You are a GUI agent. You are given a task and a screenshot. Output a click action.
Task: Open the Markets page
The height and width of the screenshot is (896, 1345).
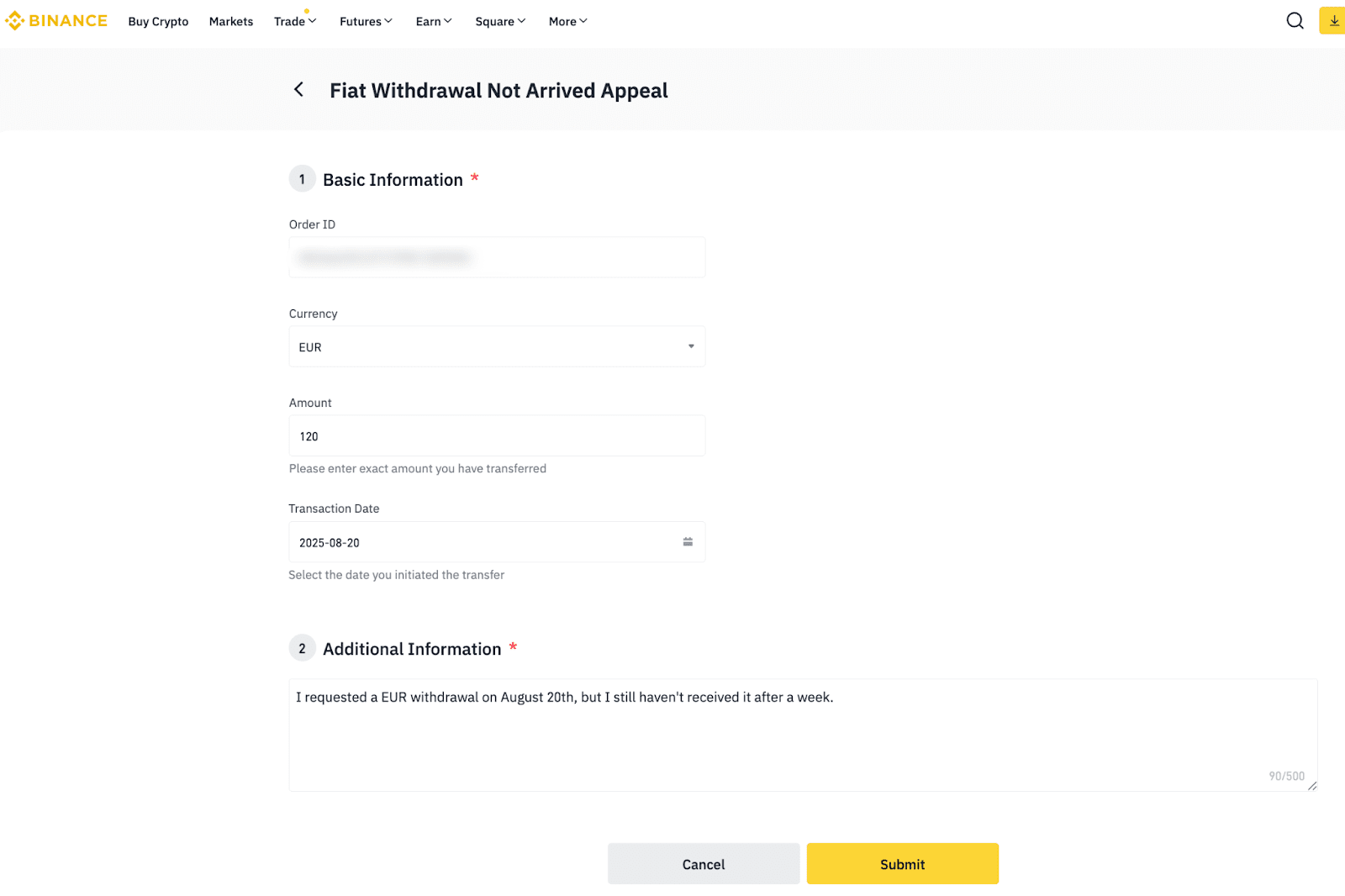231,22
